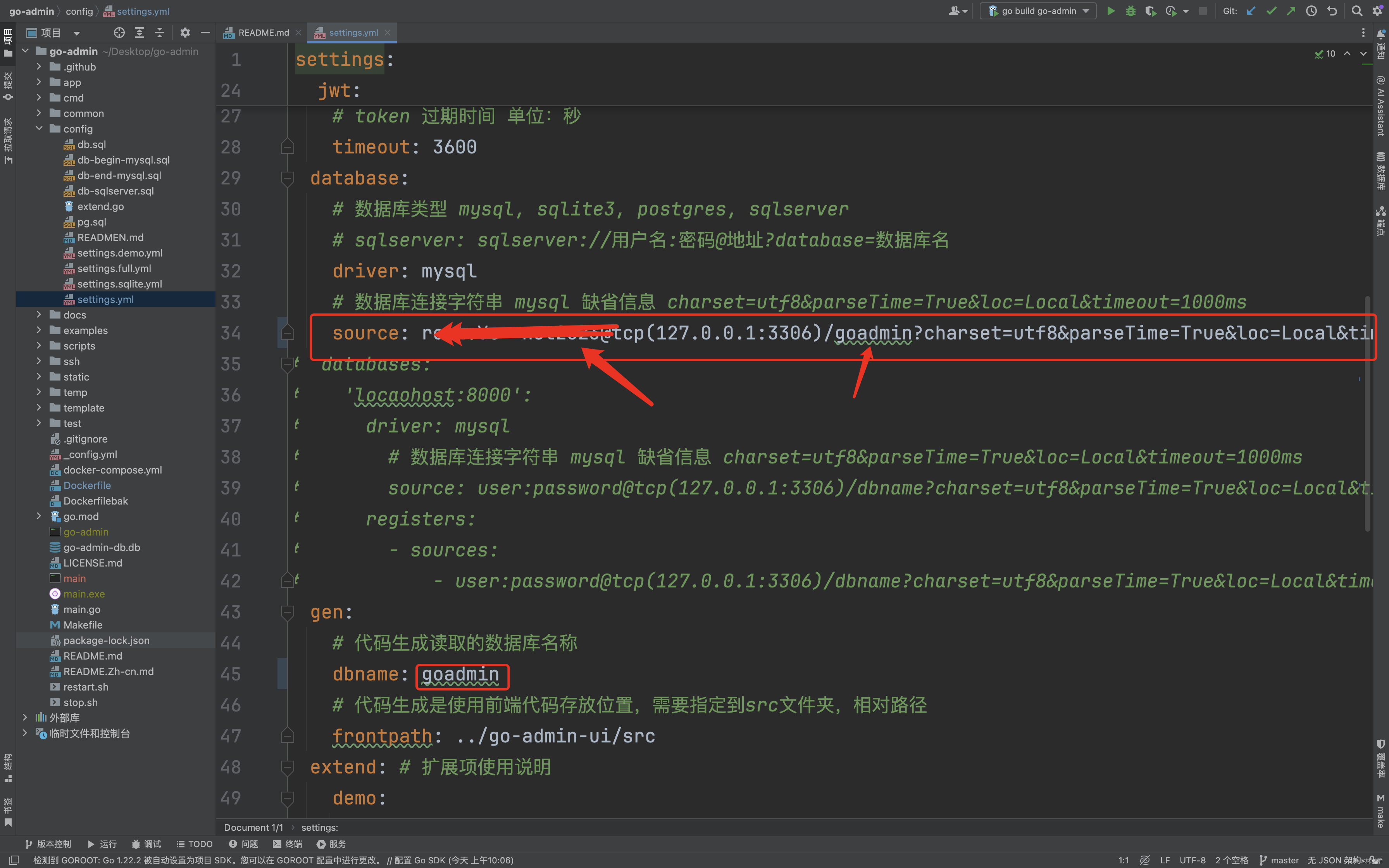Expand 外部库 external libraries node
Viewport: 1389px width, 868px height.
25,718
